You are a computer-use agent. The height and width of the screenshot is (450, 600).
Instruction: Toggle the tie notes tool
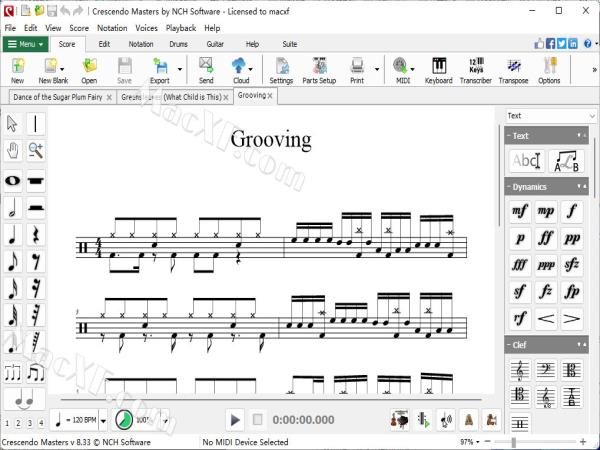click(x=24, y=399)
